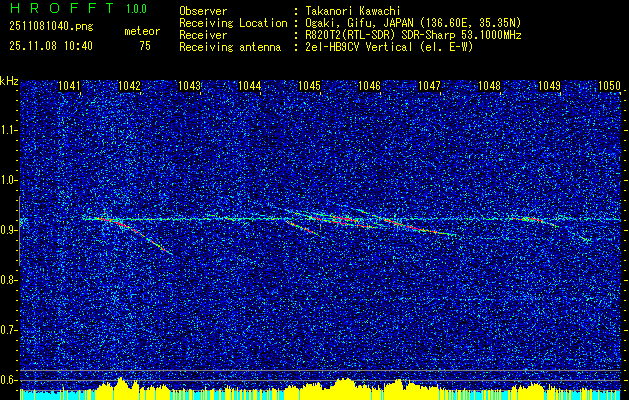Screen dimensions: 629x400
Task: Click time marker 1049
Action: 550,86
